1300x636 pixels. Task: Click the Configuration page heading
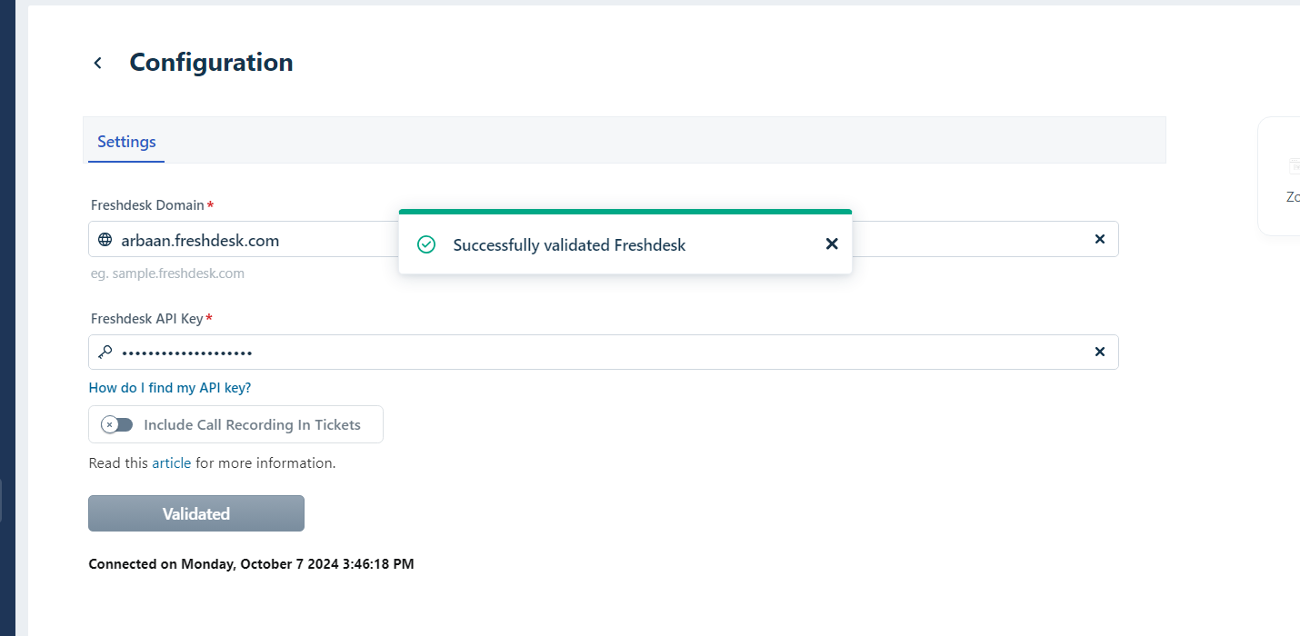211,62
